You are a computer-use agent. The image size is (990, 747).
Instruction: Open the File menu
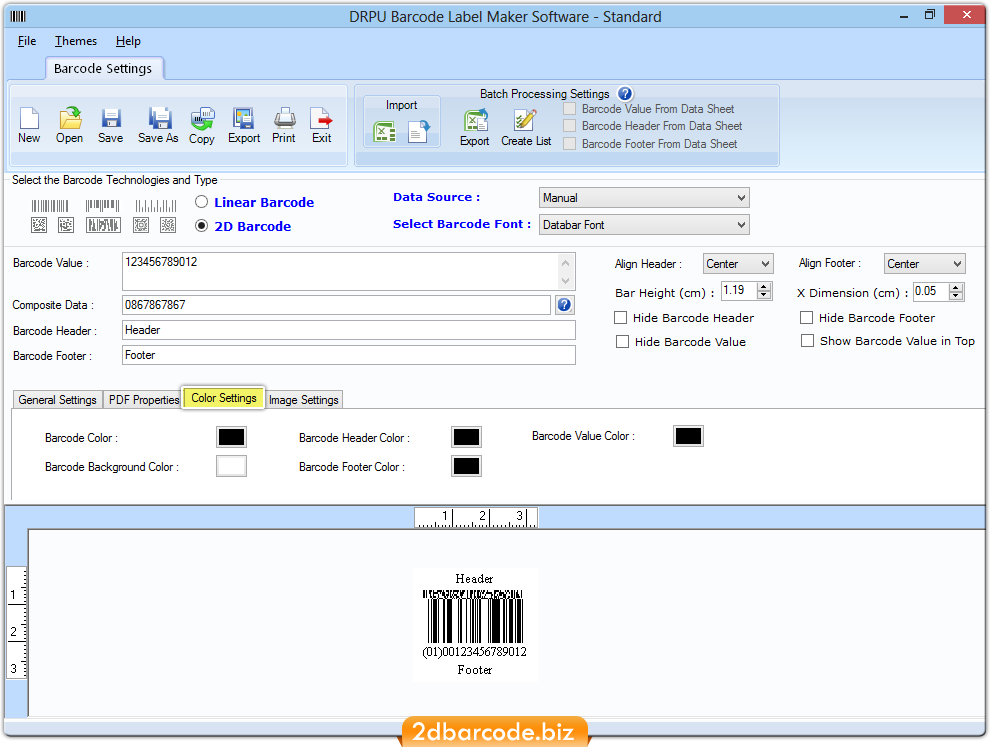27,41
